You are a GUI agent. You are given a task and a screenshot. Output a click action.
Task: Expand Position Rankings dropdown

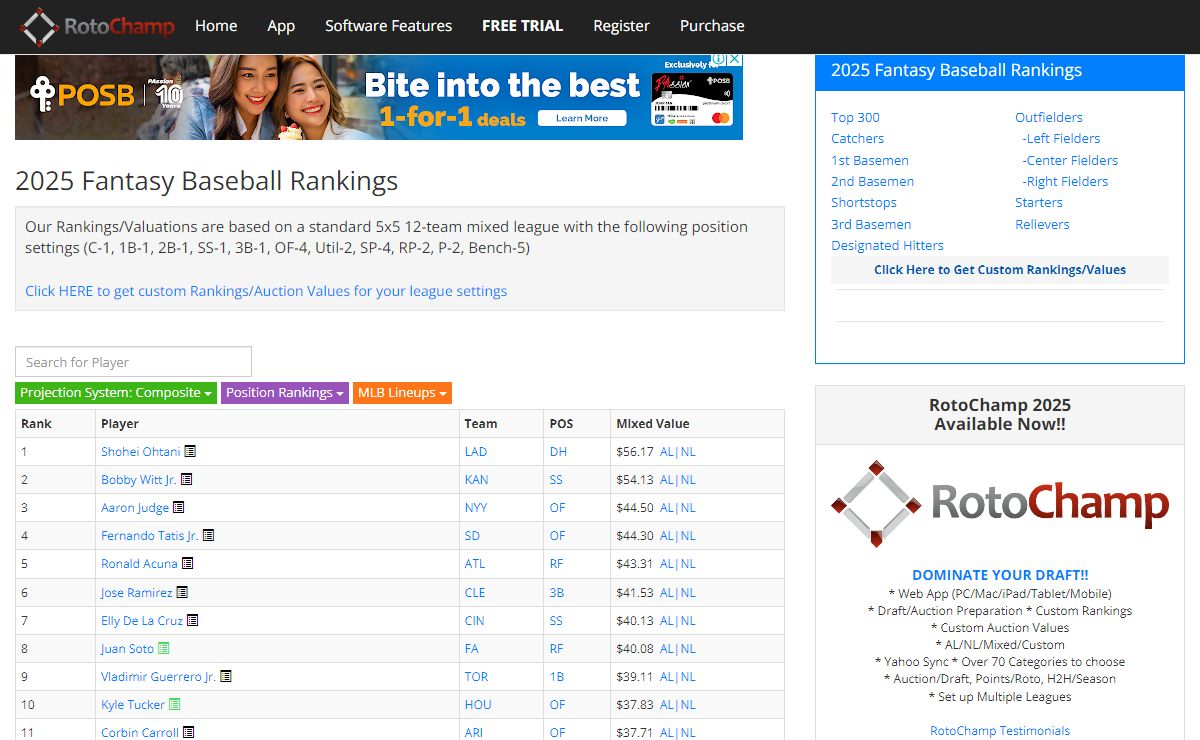pyautogui.click(x=285, y=393)
